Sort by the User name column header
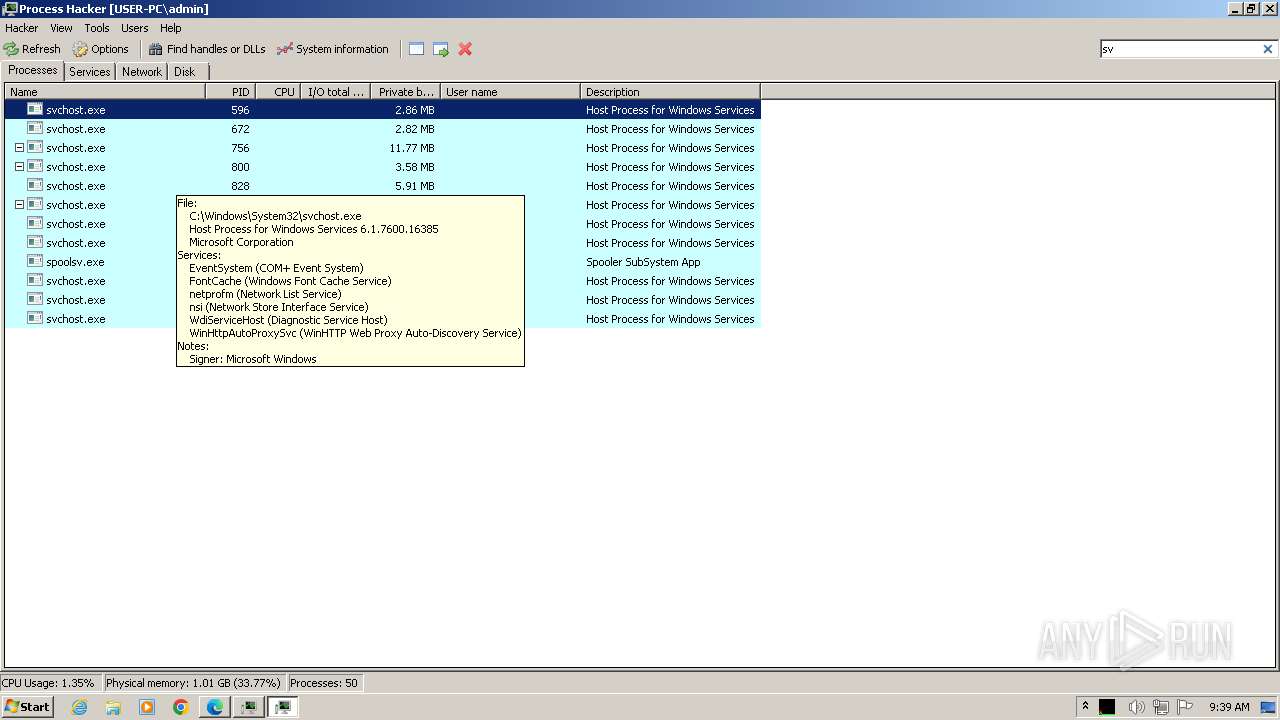The height and width of the screenshot is (720, 1280). (511, 91)
